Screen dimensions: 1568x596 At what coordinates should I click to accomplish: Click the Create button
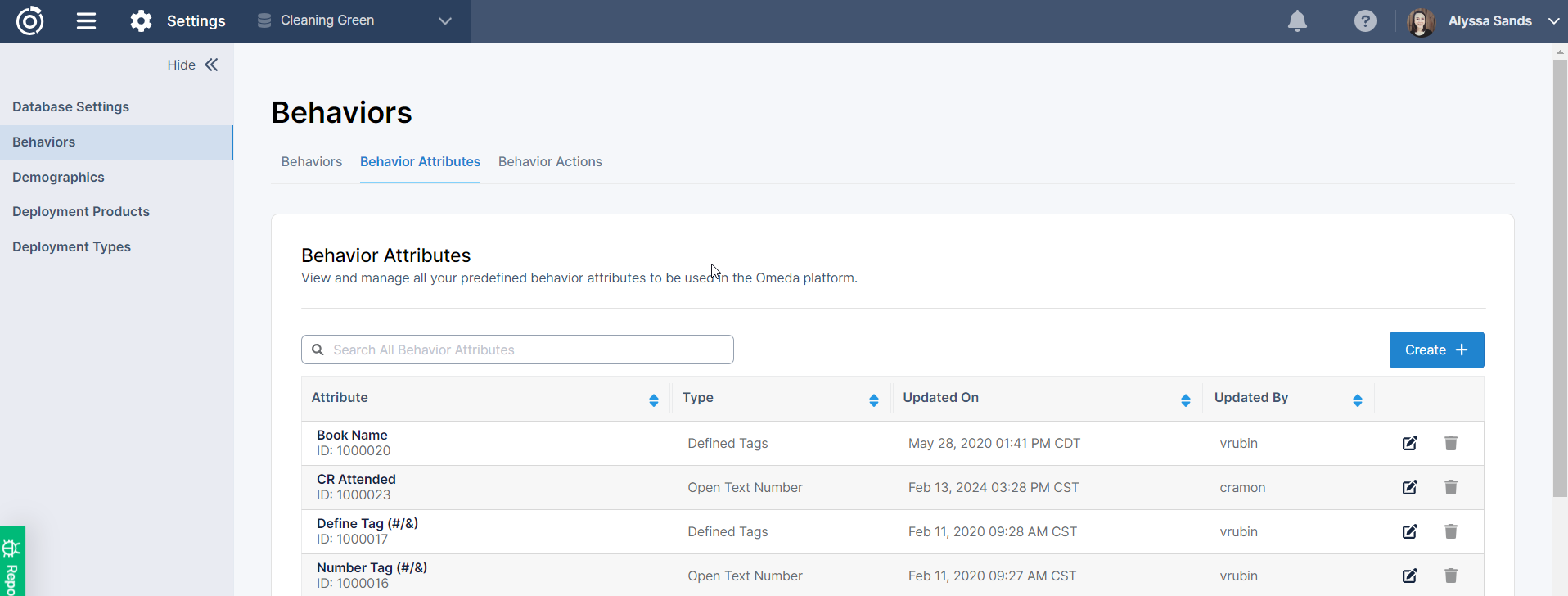(x=1436, y=350)
